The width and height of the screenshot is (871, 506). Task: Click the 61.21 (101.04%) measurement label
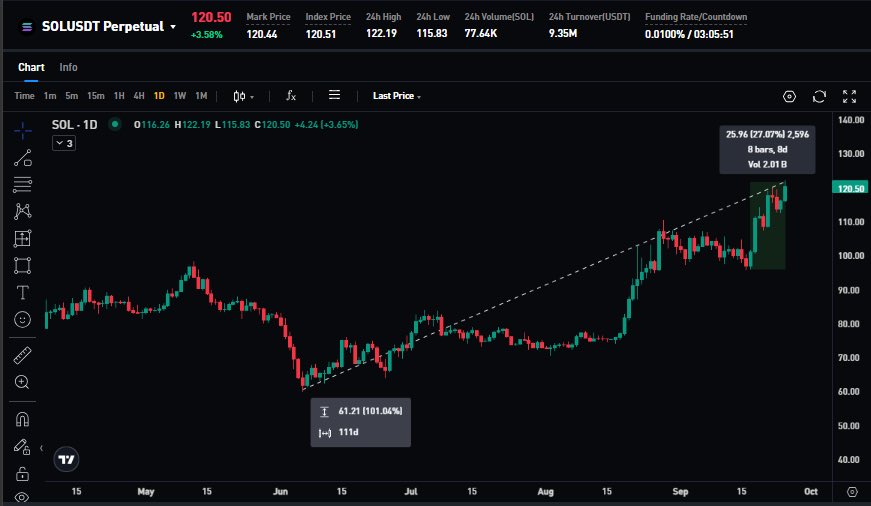370,411
